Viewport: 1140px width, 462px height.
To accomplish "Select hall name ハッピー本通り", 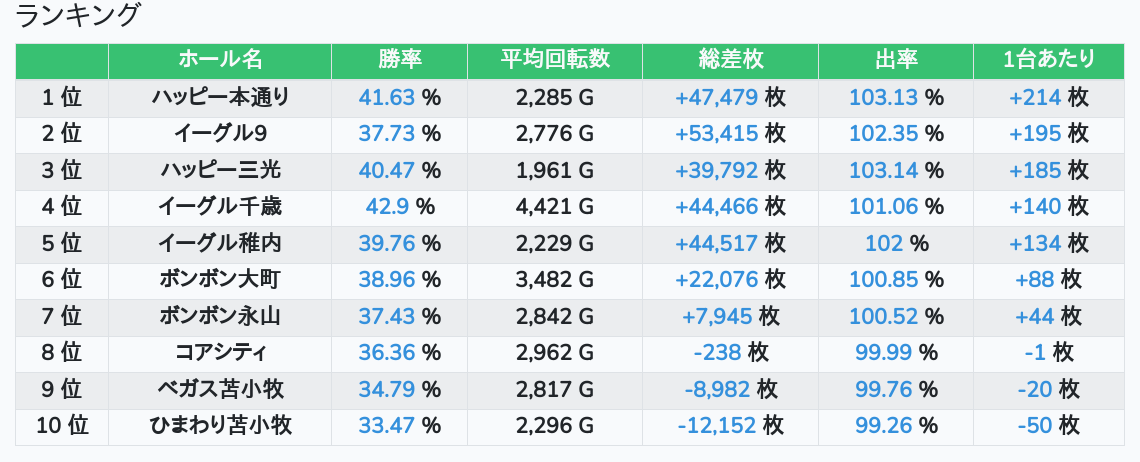I will point(220,97).
